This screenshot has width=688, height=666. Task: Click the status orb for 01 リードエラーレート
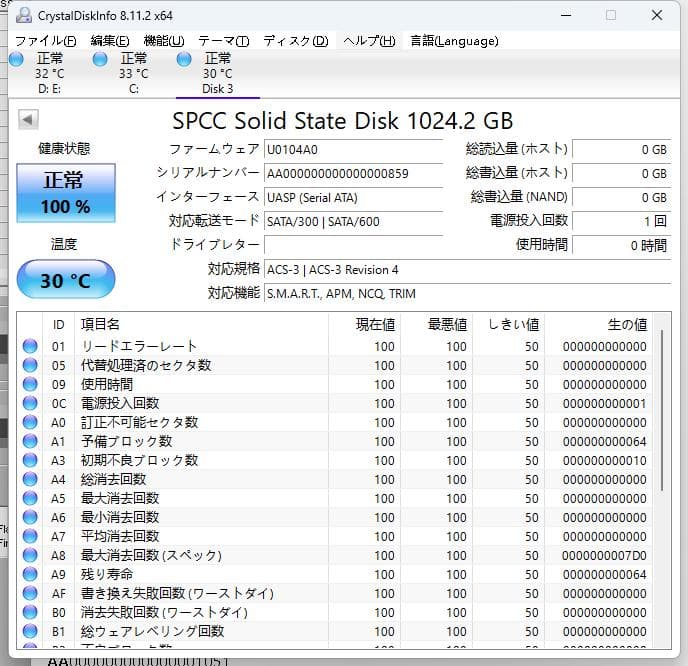[x=30, y=346]
